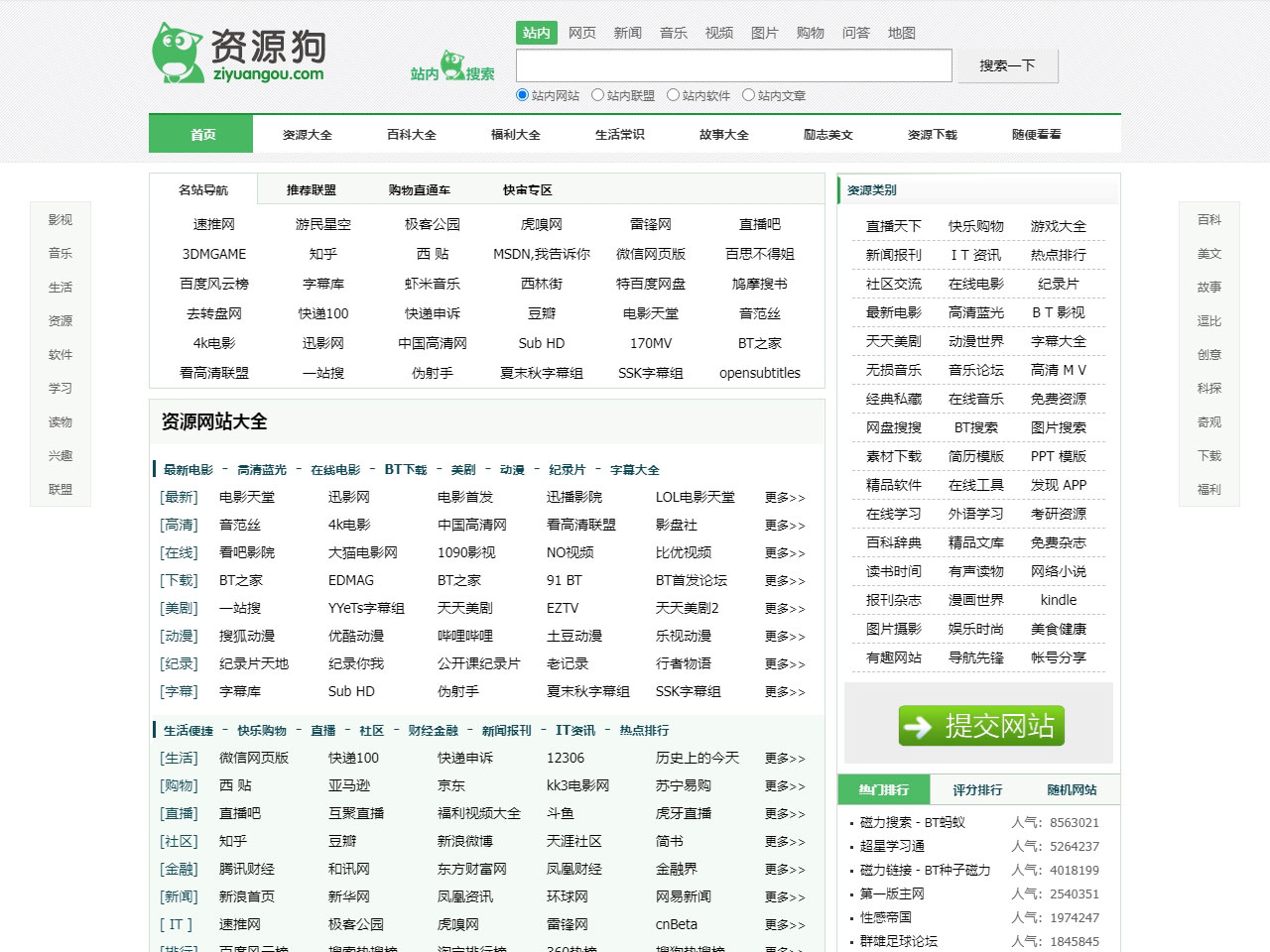
Task: Open 磁力搜索 - BT蚂蚁 in hot ranking
Action: pyautogui.click(x=912, y=823)
